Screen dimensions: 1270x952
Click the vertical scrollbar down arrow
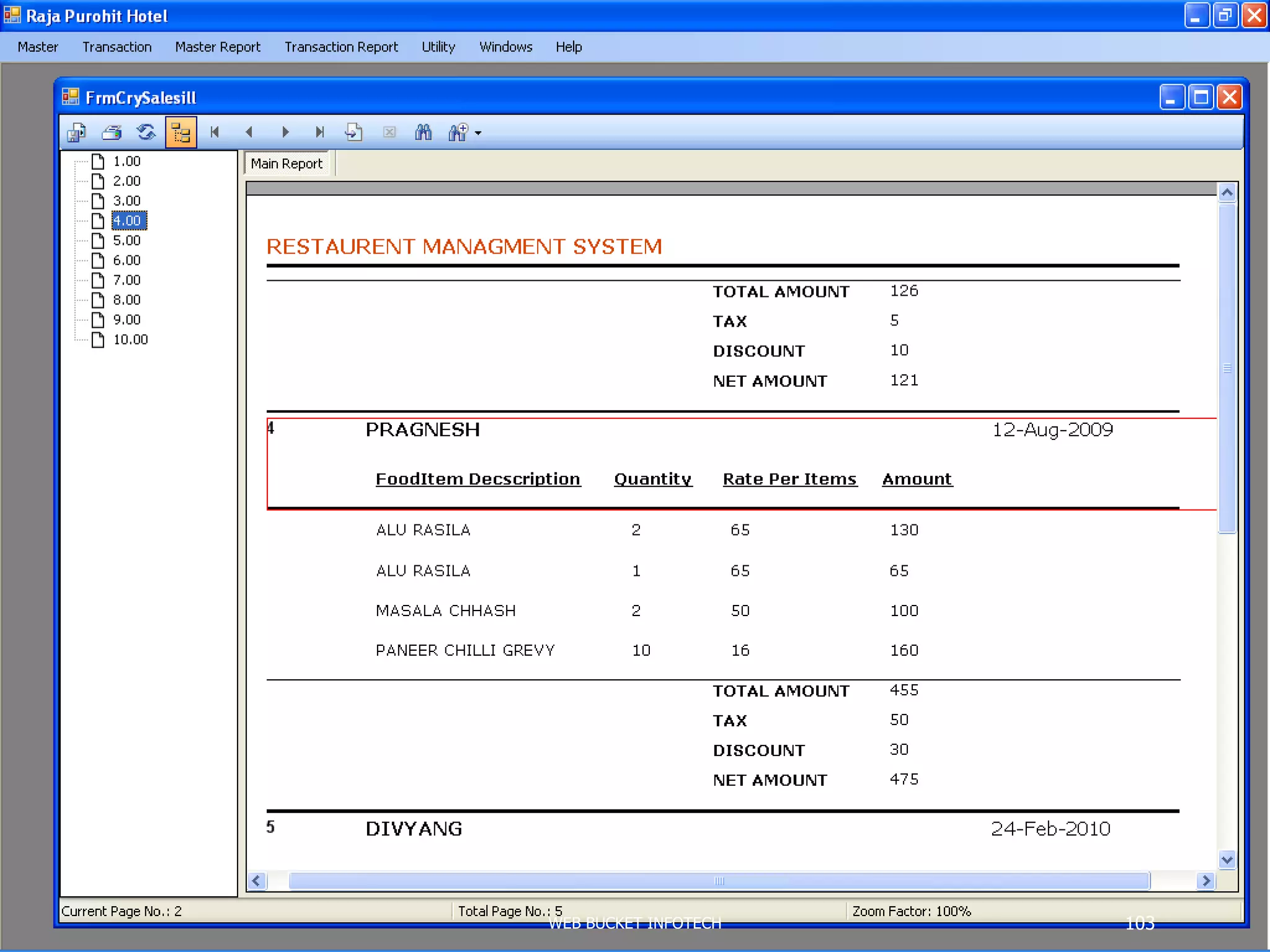point(1227,860)
